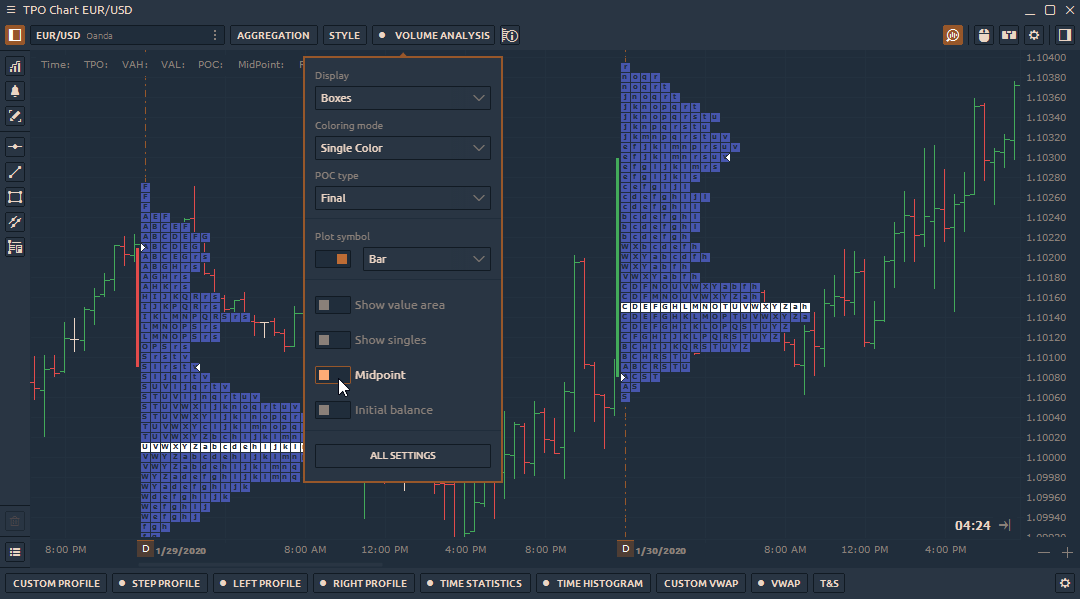The height and width of the screenshot is (599, 1080).
Task: Click the symbol options three-dot icon
Action: click(x=215, y=35)
